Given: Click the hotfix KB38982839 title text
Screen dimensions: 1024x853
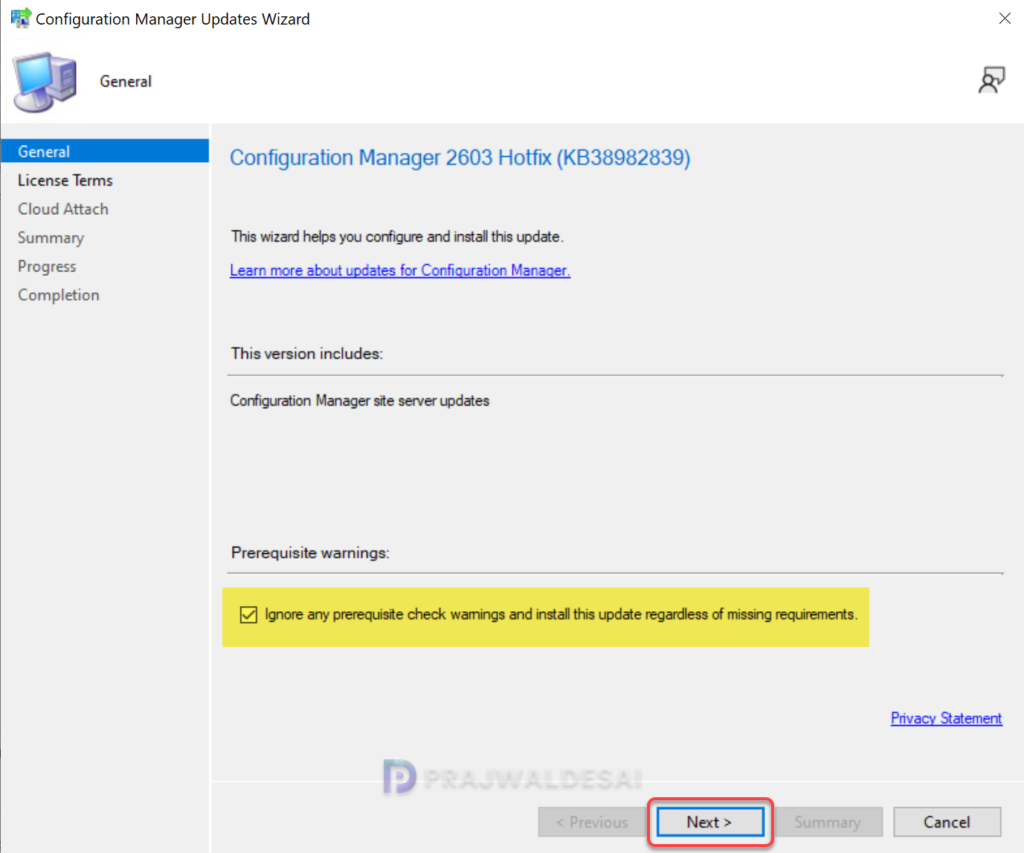Looking at the screenshot, I should click(x=460, y=157).
